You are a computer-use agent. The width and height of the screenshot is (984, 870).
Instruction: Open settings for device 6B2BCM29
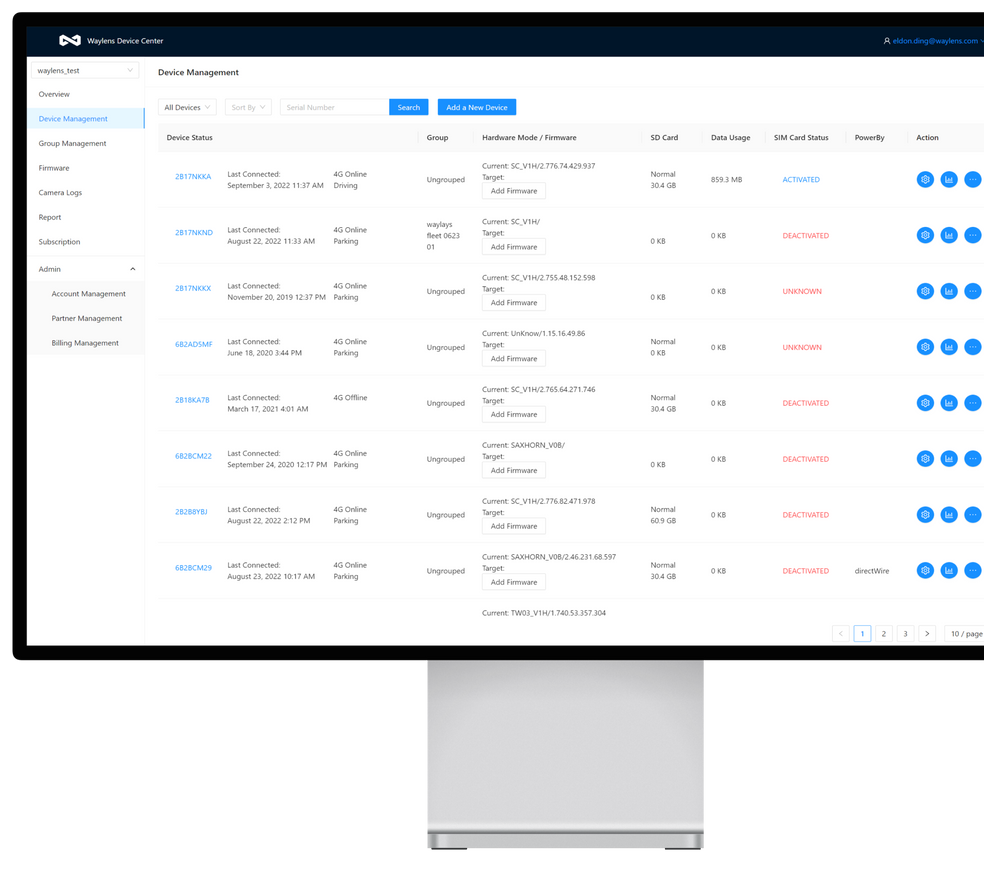(x=925, y=571)
